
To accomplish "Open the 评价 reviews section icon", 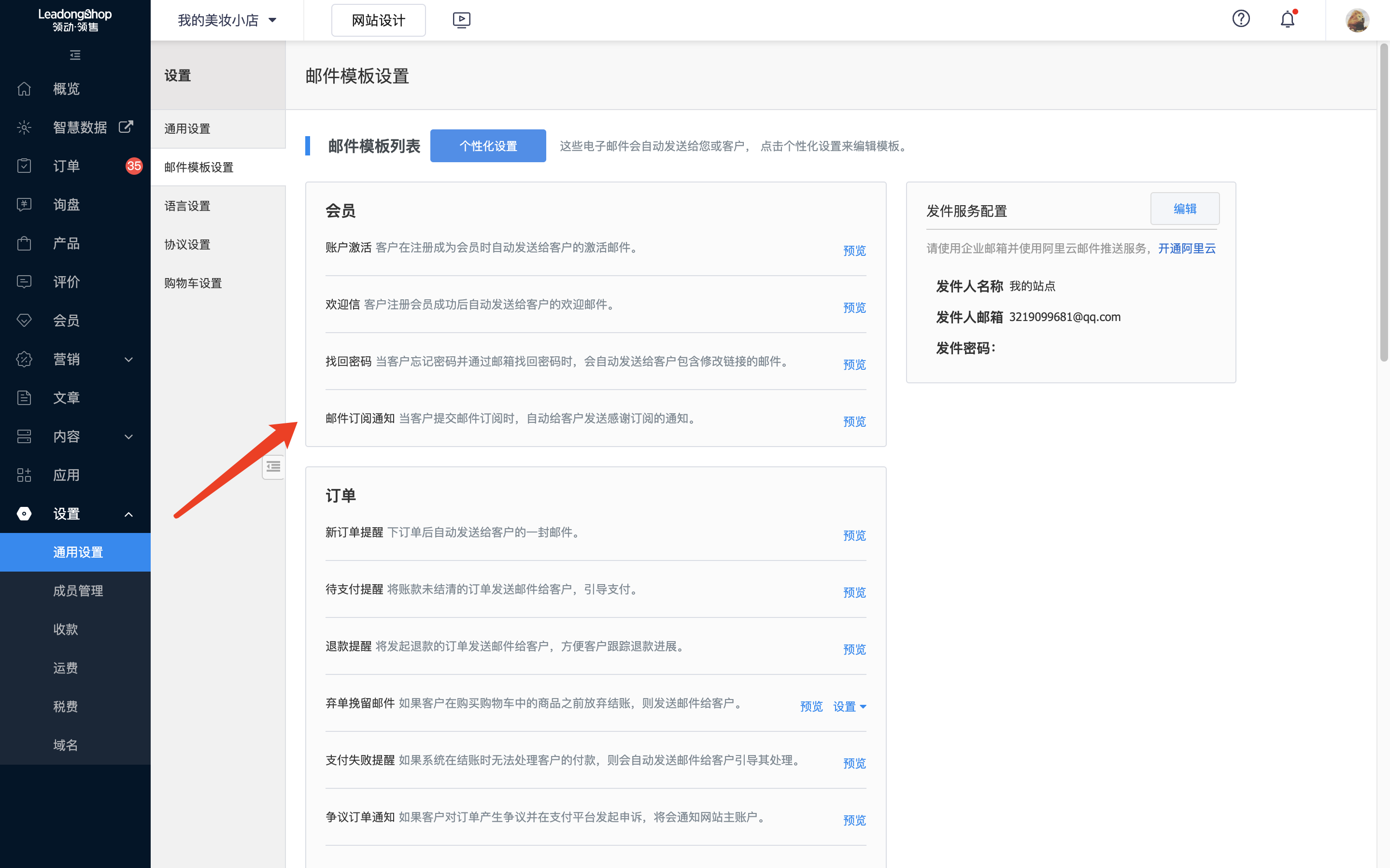I will (24, 281).
